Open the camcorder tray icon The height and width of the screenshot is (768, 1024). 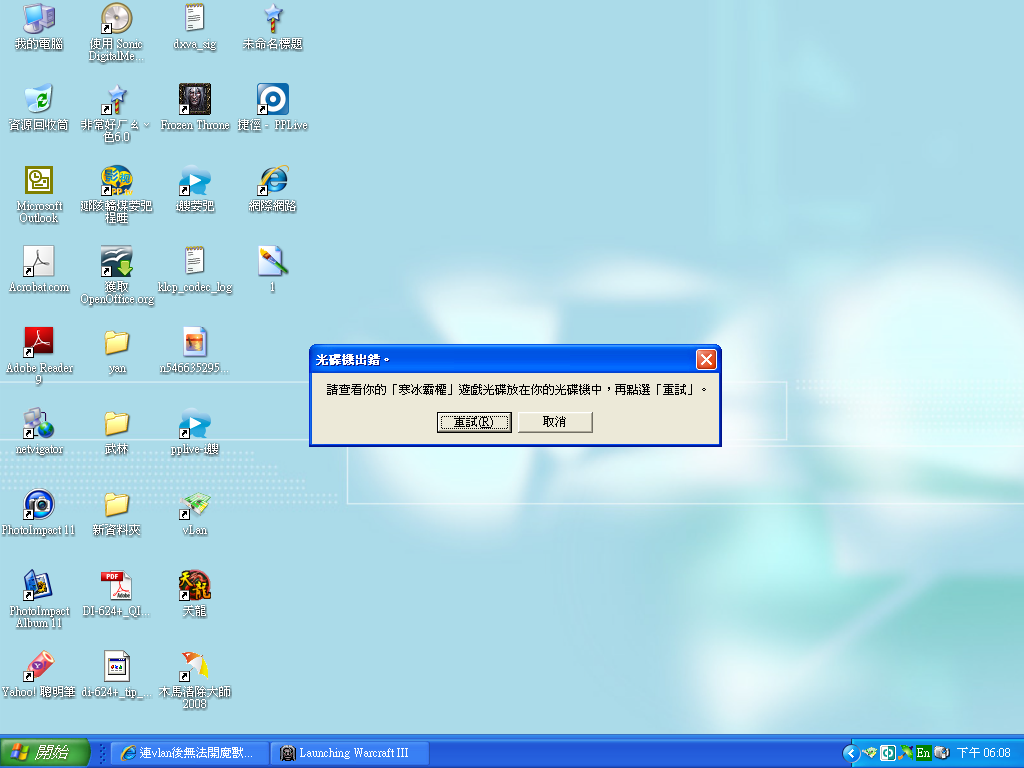[941, 753]
